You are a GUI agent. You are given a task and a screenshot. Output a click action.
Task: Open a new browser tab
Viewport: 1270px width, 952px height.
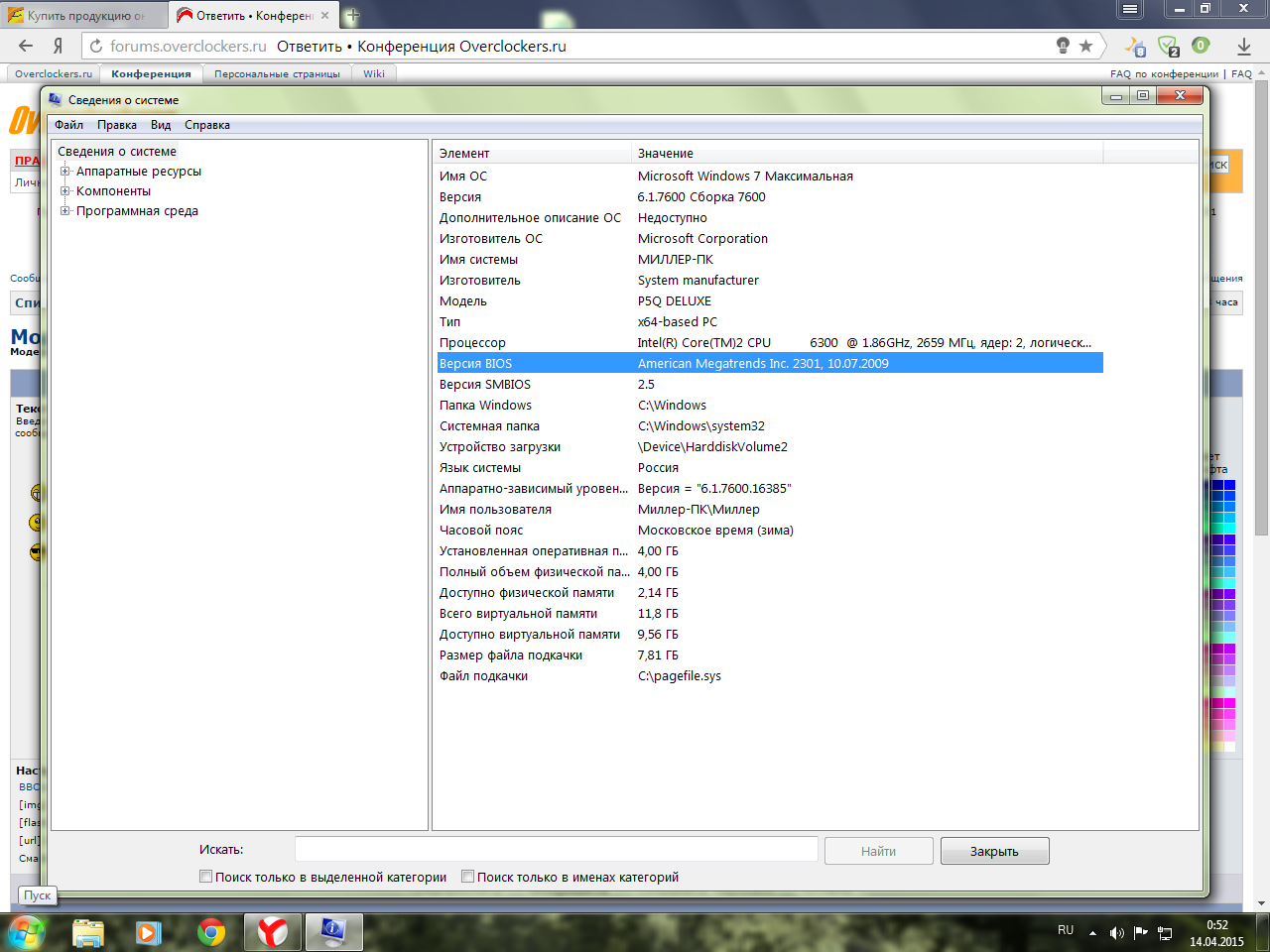352,15
